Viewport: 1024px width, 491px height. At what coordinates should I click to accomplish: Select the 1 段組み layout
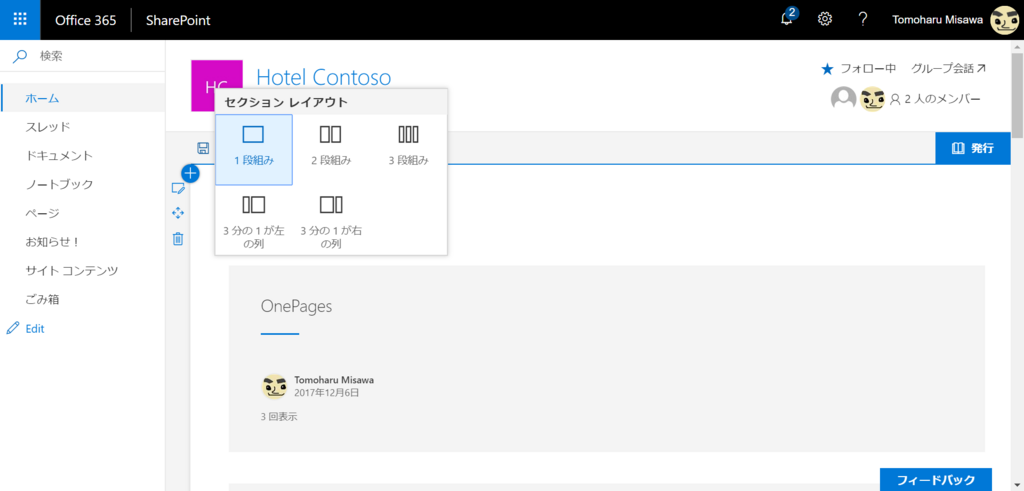point(253,150)
